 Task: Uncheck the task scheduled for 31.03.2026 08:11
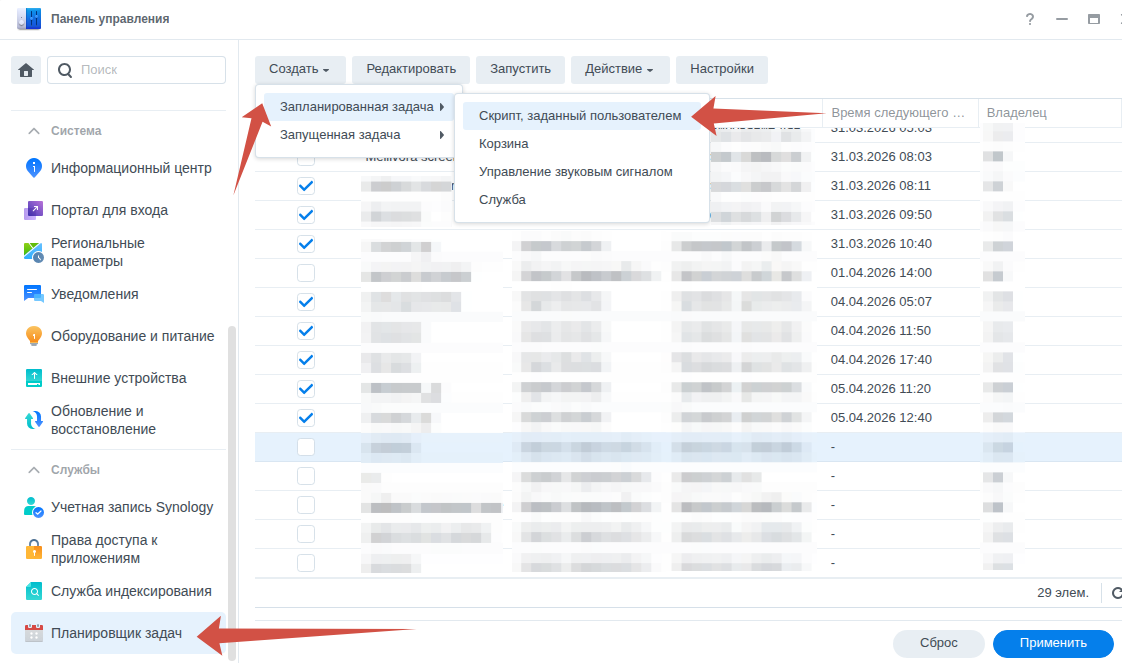tap(306, 186)
